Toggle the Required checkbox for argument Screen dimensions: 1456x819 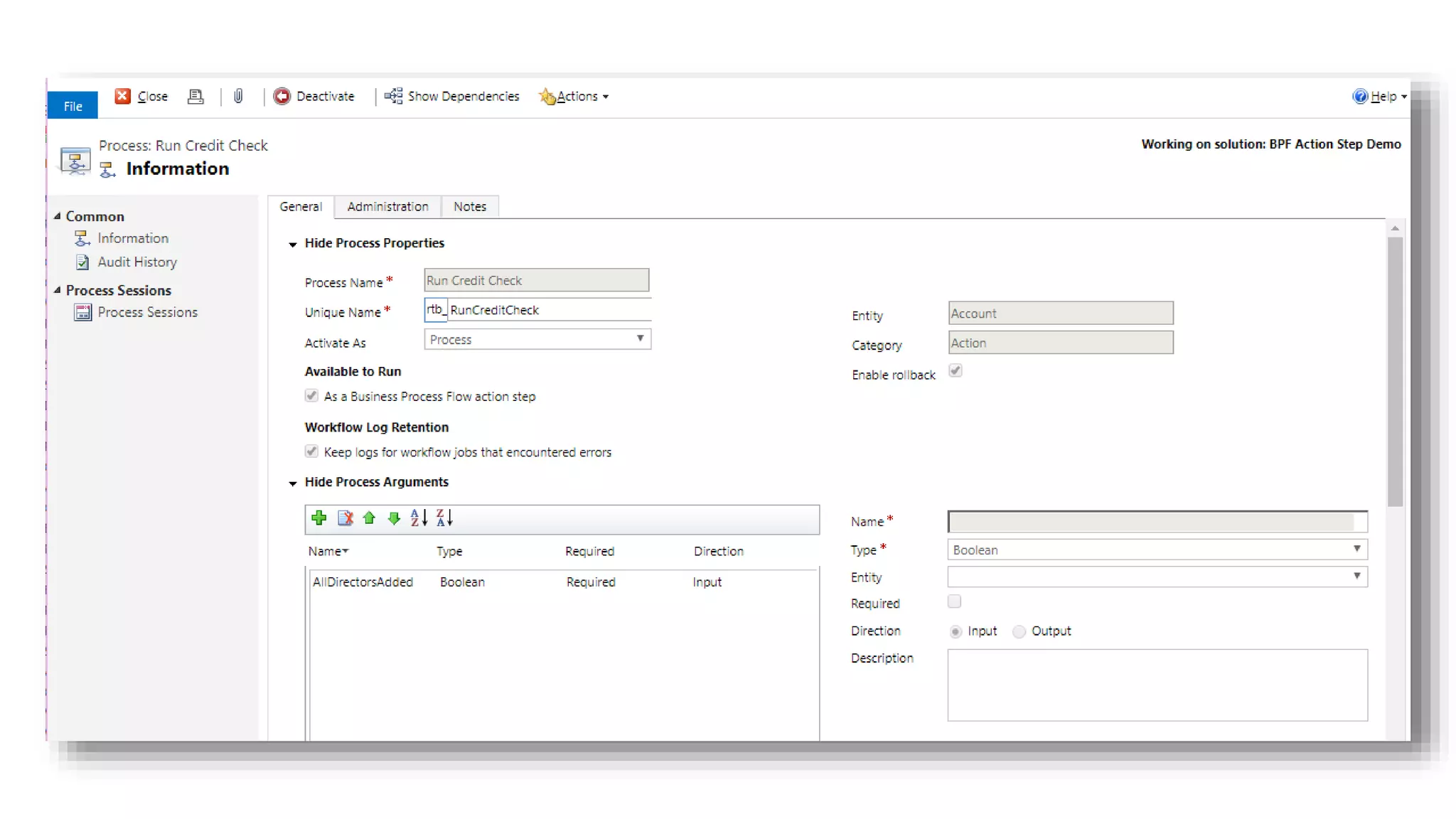954,602
